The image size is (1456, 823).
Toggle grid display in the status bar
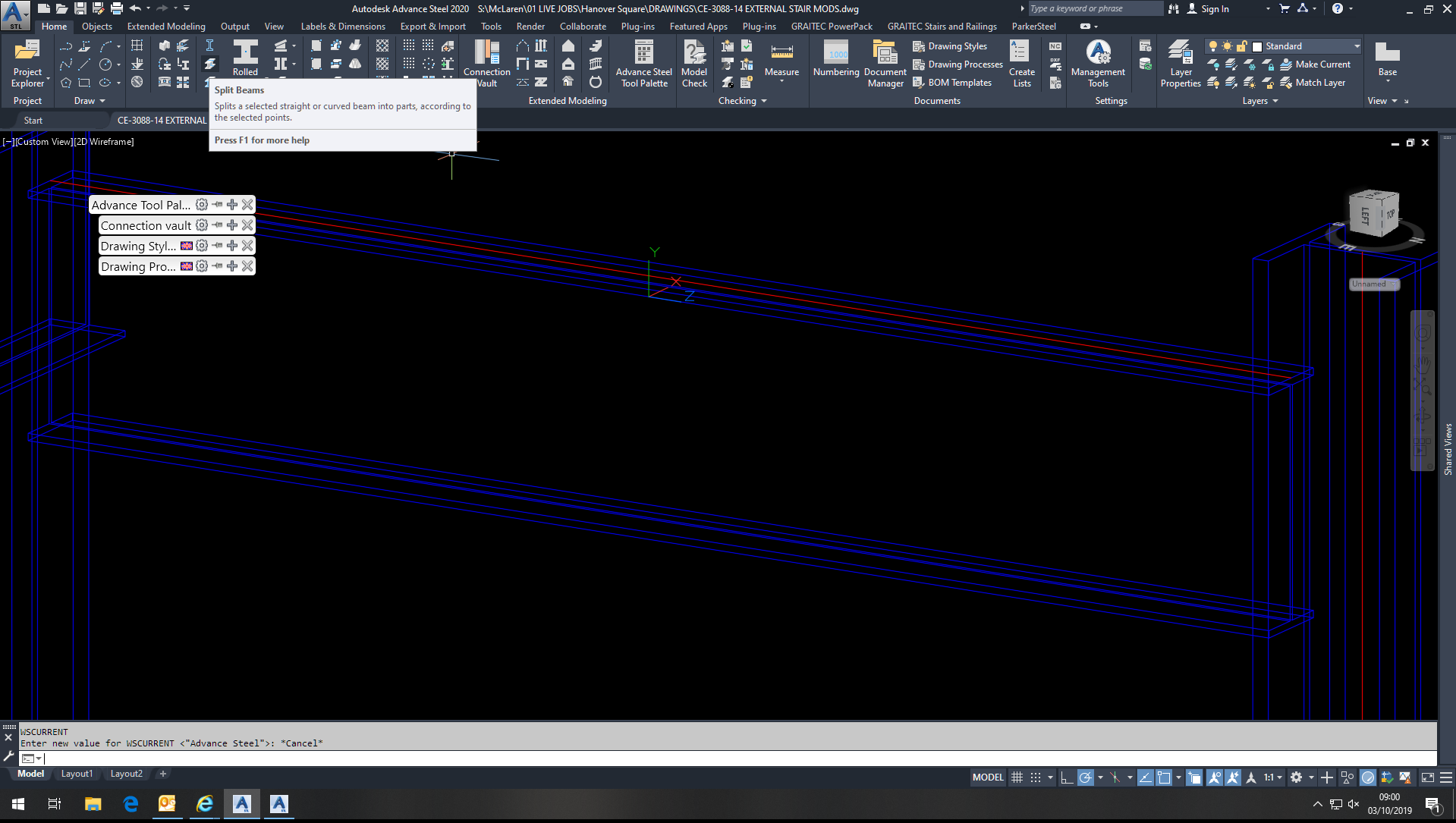(1017, 777)
